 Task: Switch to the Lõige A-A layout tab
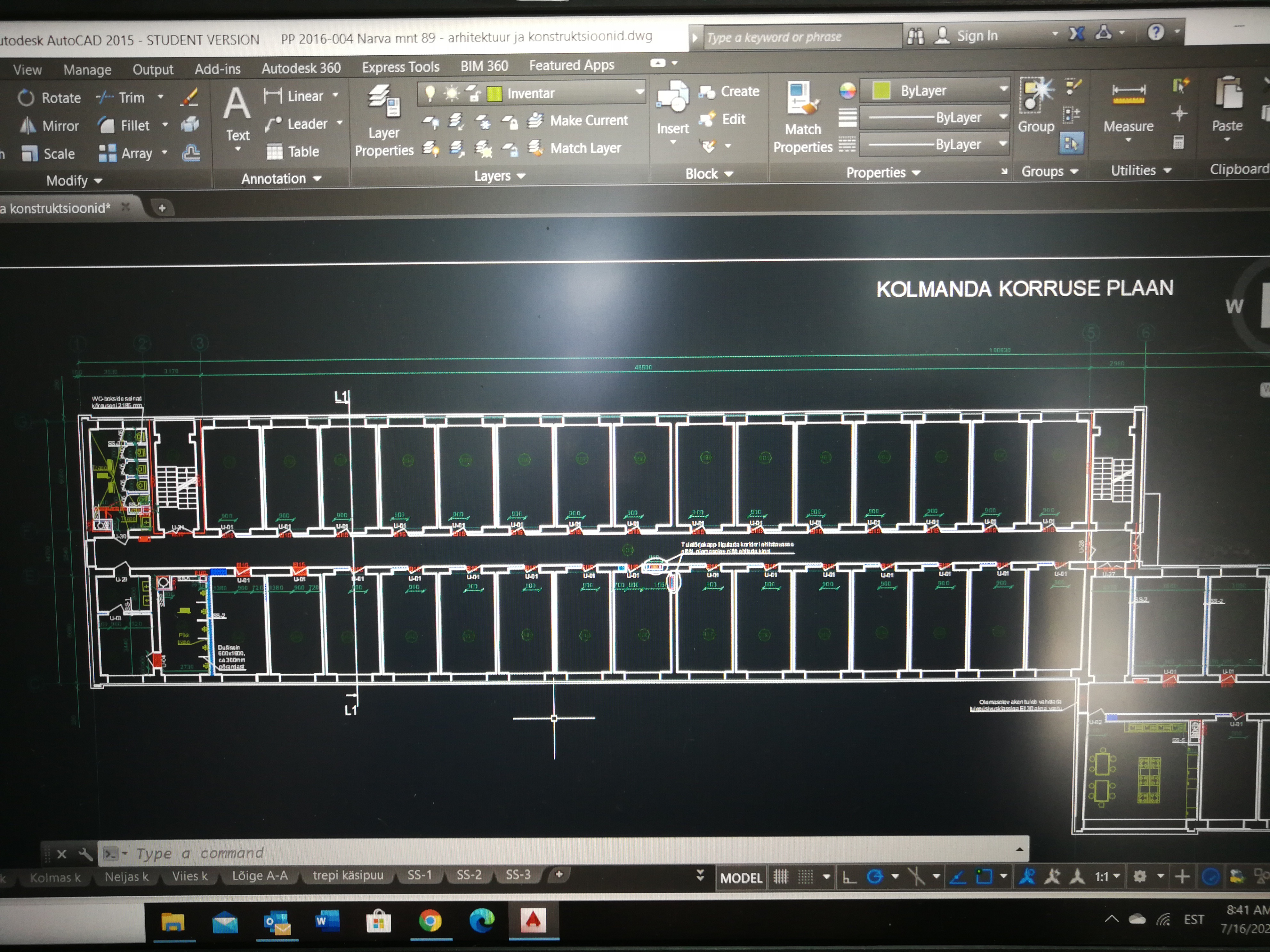260,876
